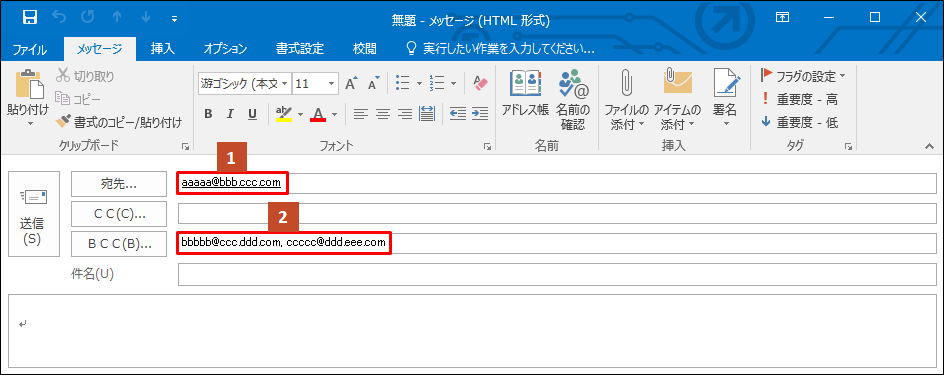Apply yellow text highlight color
Viewport: 944px width, 375px height.
(x=284, y=113)
